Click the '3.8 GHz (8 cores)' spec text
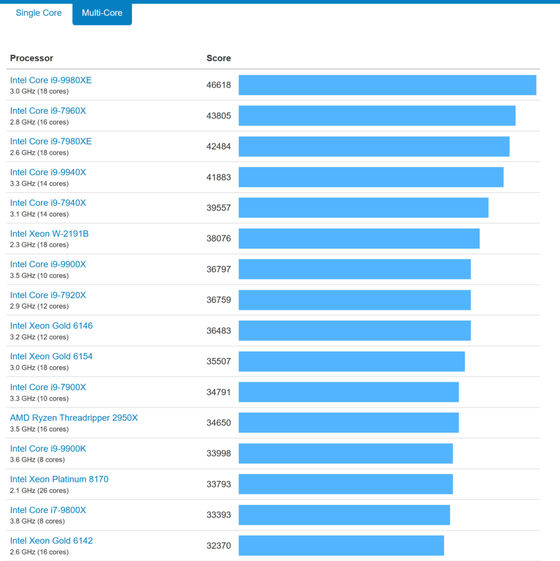Viewport: 560px width, 561px height. click(x=38, y=521)
